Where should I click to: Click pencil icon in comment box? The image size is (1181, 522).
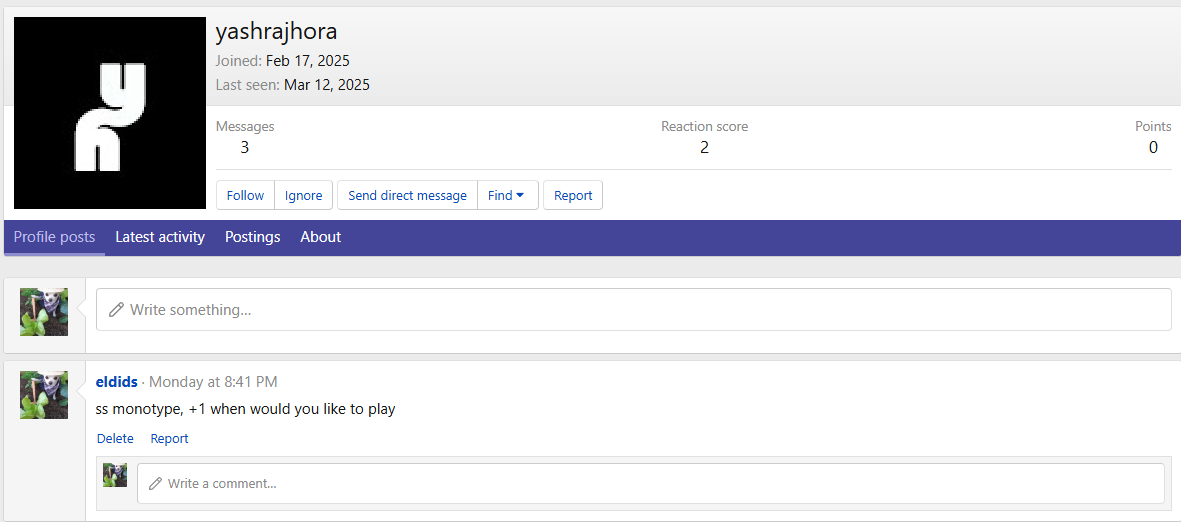tap(155, 484)
